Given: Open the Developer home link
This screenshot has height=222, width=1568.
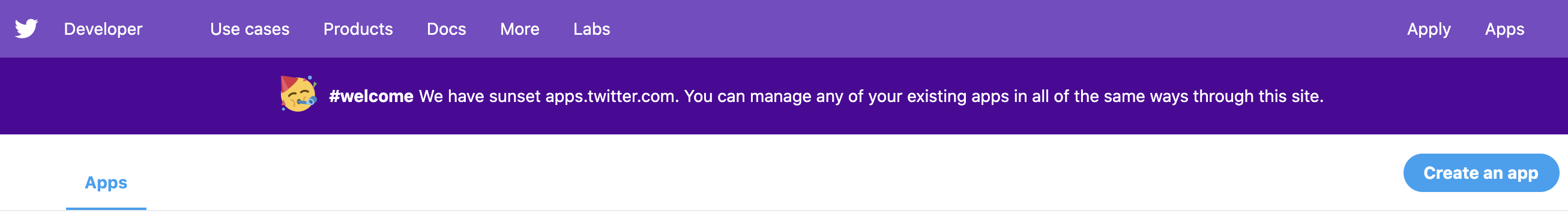Looking at the screenshot, I should coord(103,29).
